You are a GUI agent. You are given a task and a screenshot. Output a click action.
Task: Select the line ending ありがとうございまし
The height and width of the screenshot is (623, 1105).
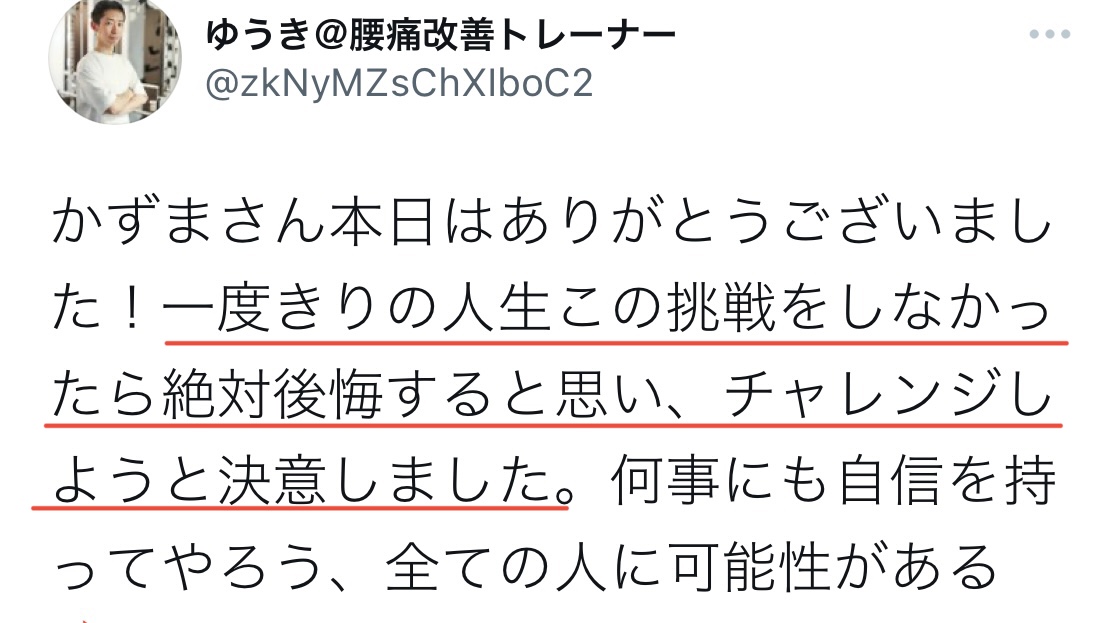coord(552,223)
